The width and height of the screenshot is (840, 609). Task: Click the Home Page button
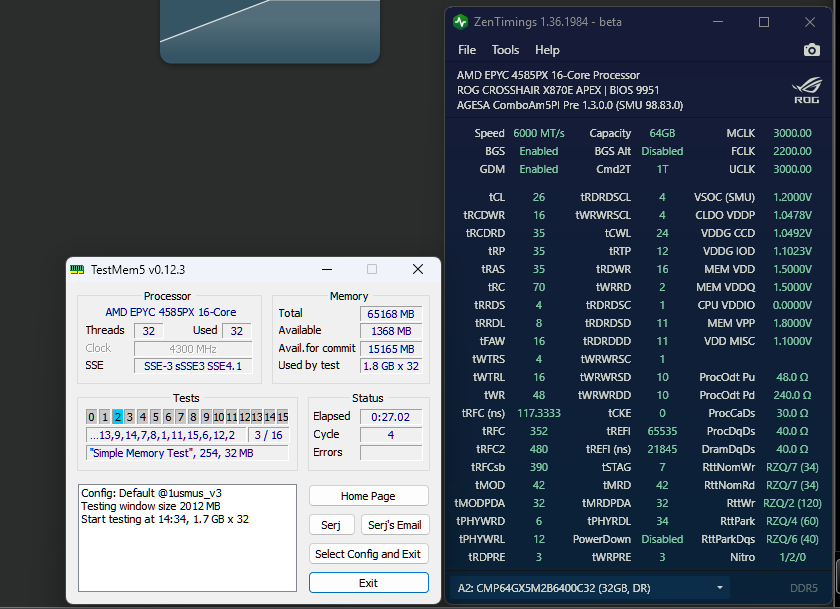click(368, 496)
